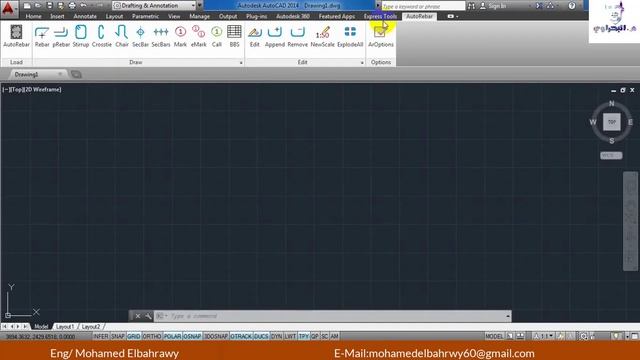The width and height of the screenshot is (640, 360).
Task: Click the Edit rebar tool
Action: coord(254,36)
